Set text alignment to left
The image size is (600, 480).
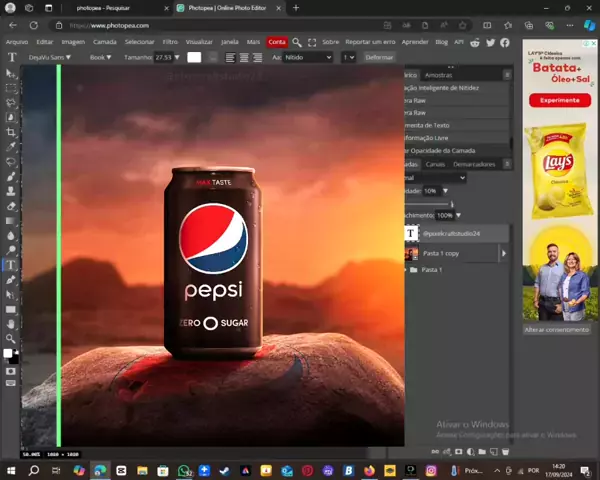click(230, 57)
